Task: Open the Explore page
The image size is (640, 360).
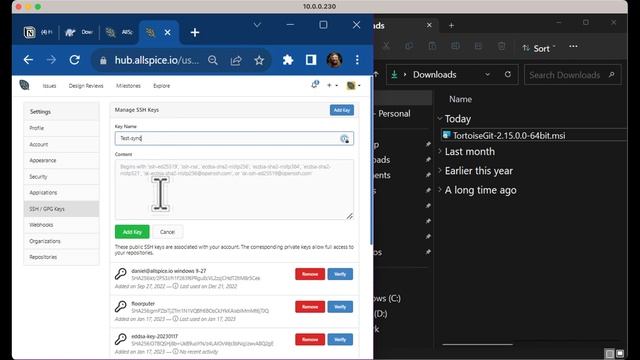Action: [161, 86]
